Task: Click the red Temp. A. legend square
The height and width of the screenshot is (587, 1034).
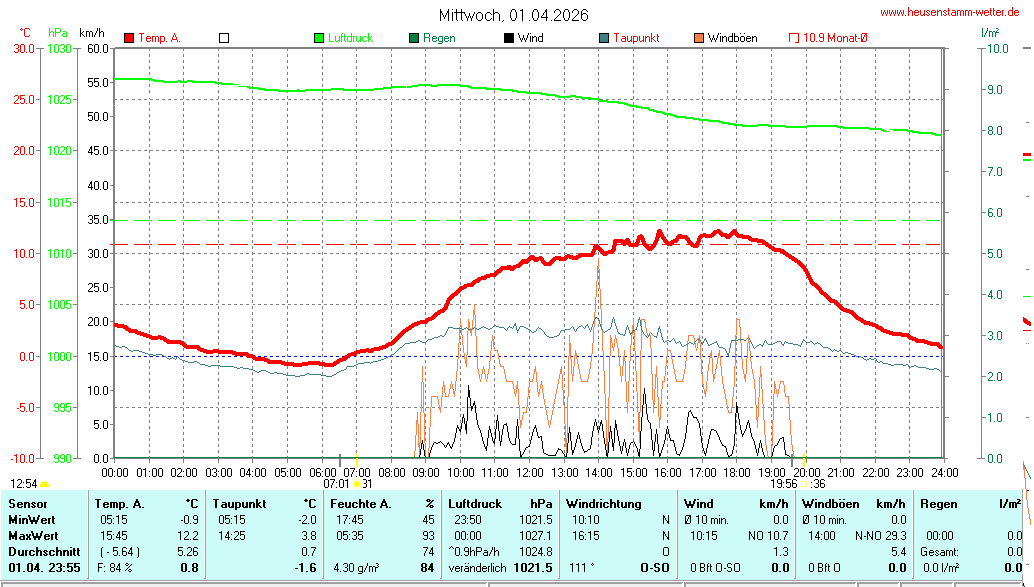Action: [x=129, y=38]
